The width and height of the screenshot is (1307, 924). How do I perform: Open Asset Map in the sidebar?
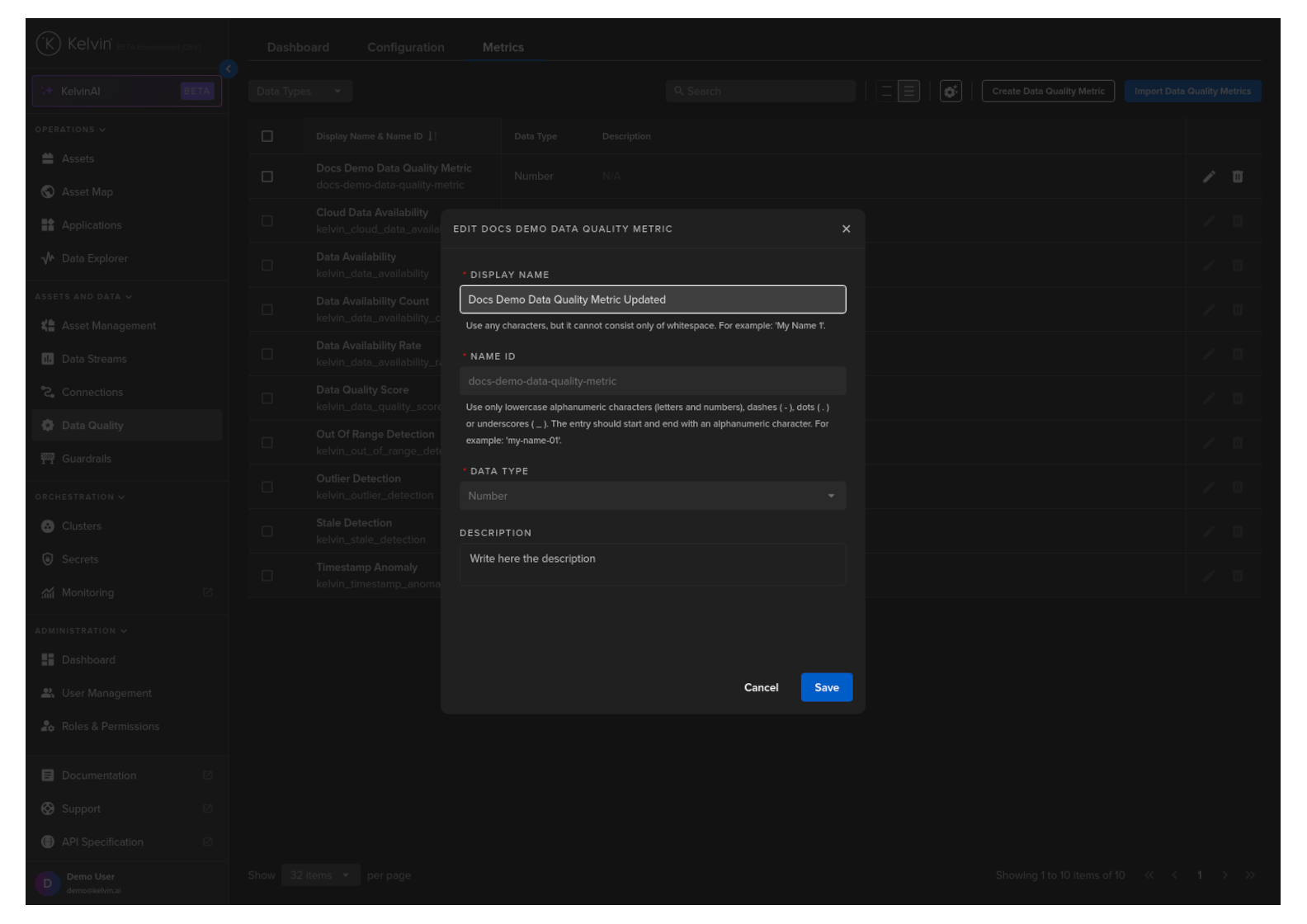point(87,192)
